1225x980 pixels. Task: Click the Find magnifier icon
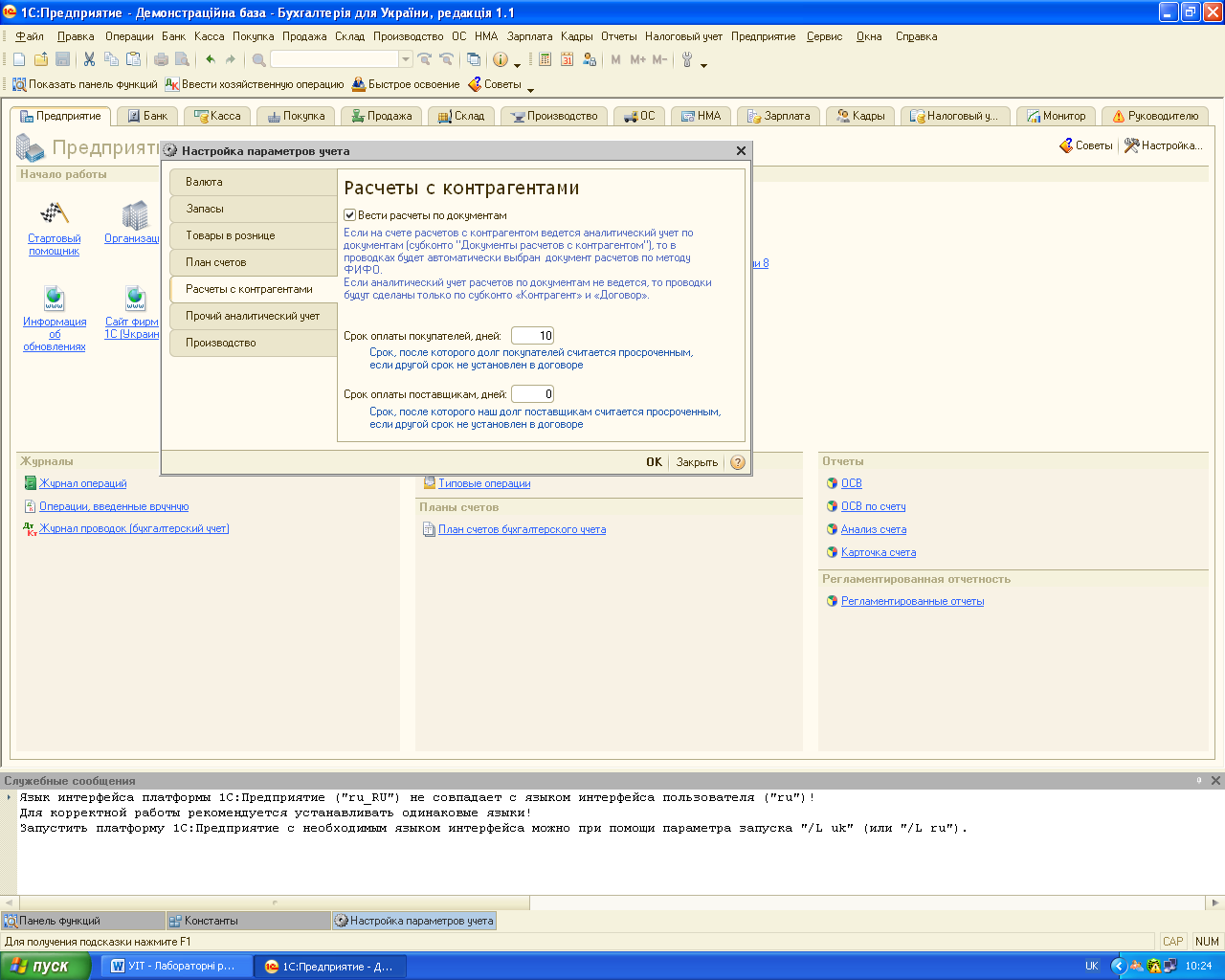[x=258, y=59]
